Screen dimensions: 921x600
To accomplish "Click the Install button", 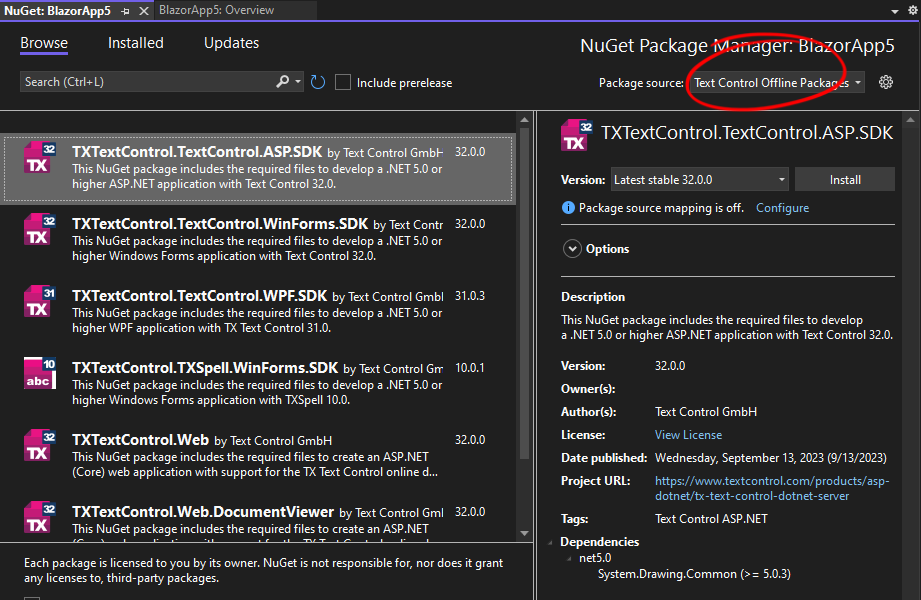I will pyautogui.click(x=845, y=180).
